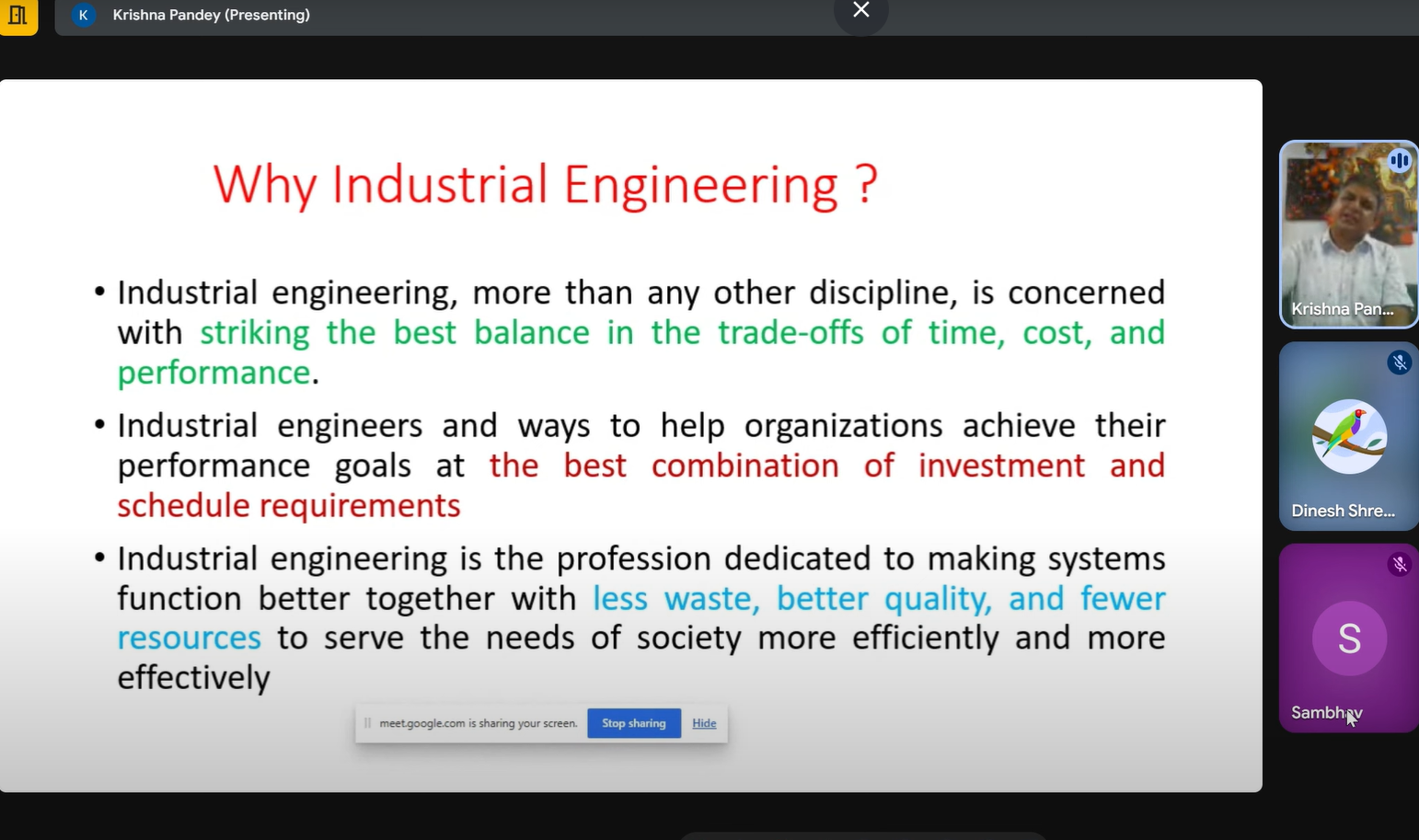Click the "Krishna Pandey (Presenting)" banner
1419x840 pixels.
pos(211,15)
